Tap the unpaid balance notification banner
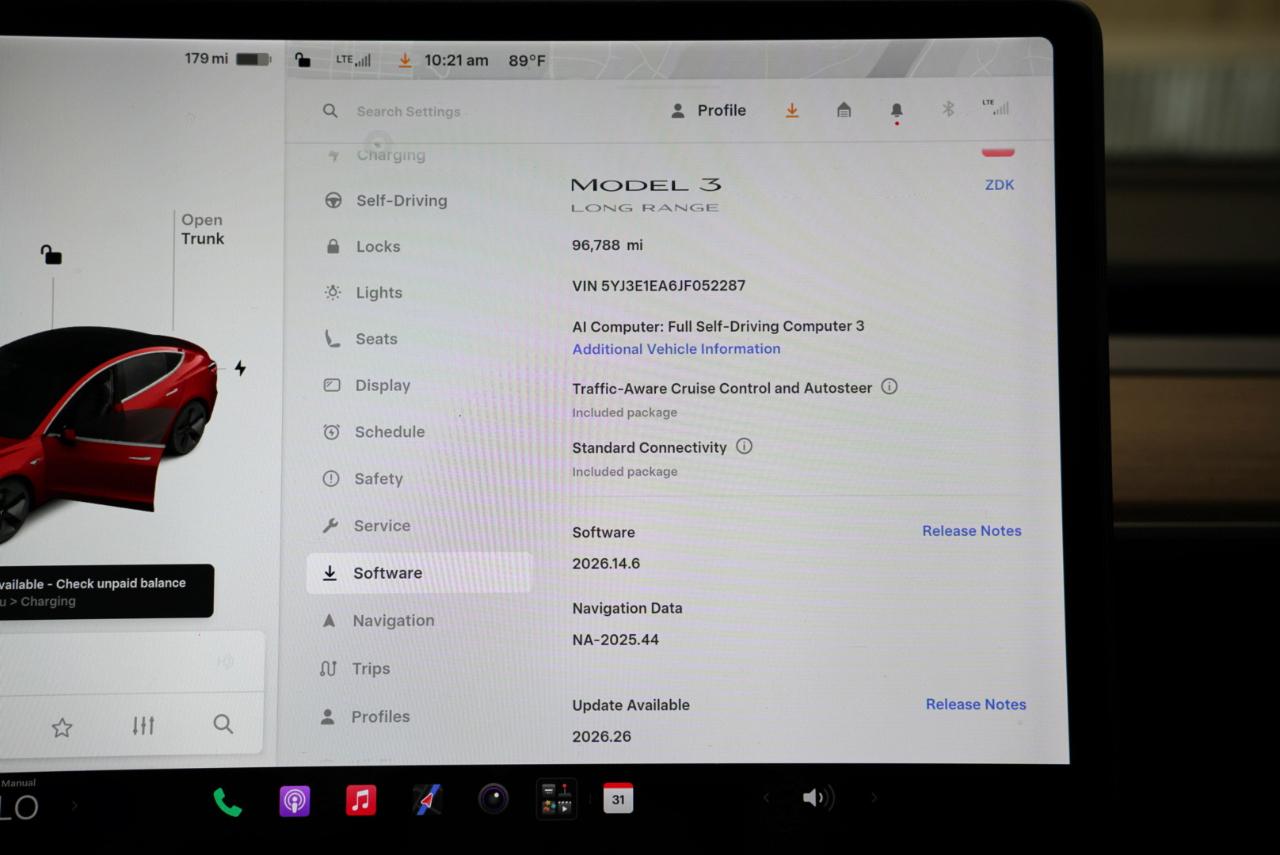This screenshot has width=1280, height=855. coord(106,591)
